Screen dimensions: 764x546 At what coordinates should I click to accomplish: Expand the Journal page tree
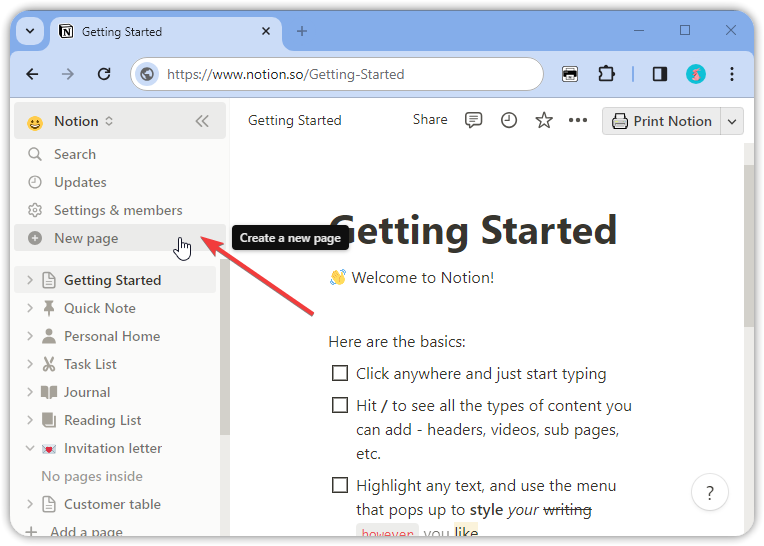click(30, 392)
